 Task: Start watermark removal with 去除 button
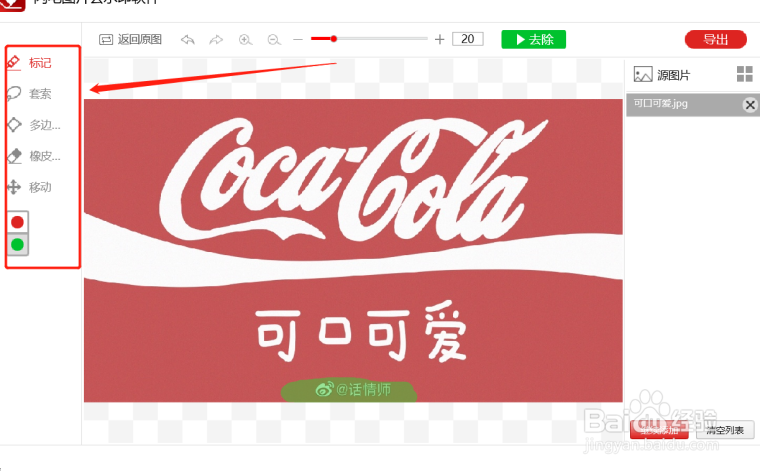(533, 39)
